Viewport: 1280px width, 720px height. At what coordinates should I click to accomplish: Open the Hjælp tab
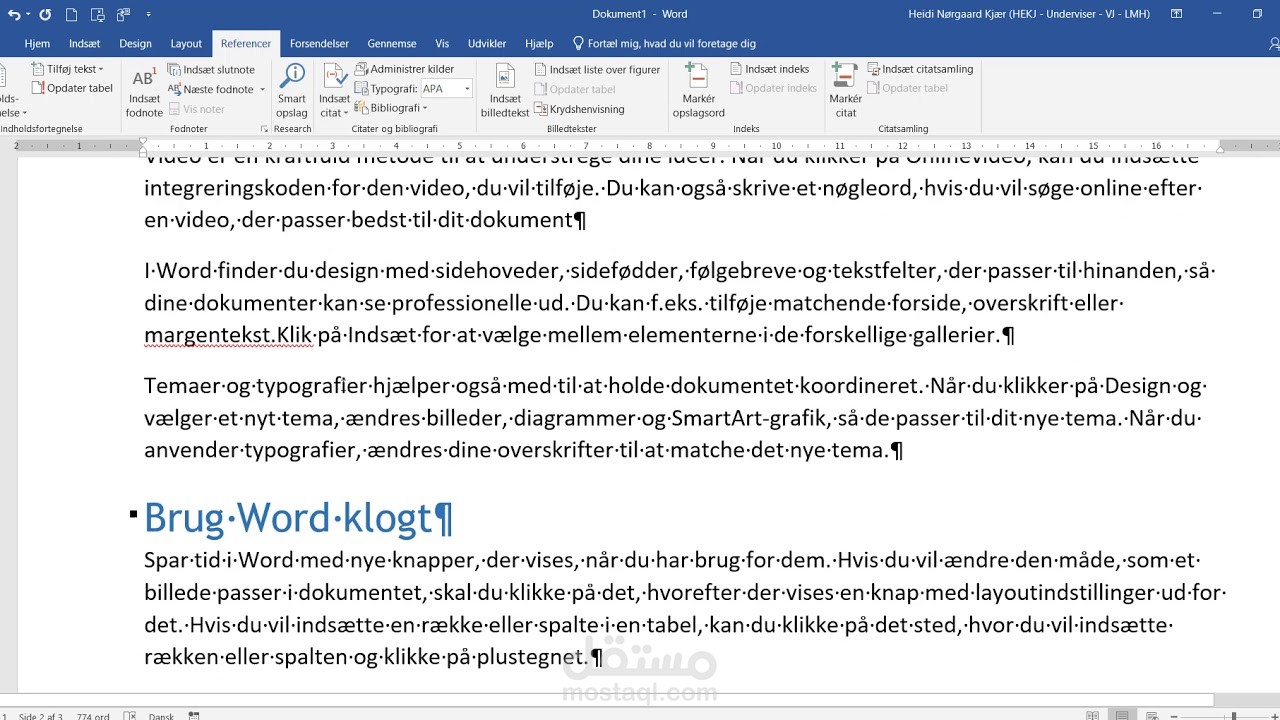(x=539, y=44)
